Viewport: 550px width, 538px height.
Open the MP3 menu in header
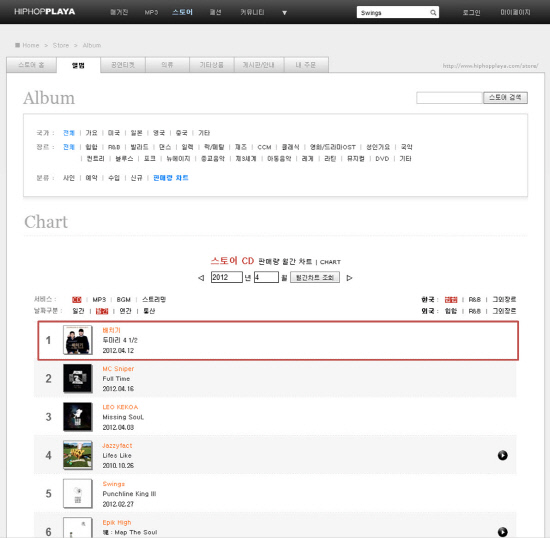coord(151,13)
